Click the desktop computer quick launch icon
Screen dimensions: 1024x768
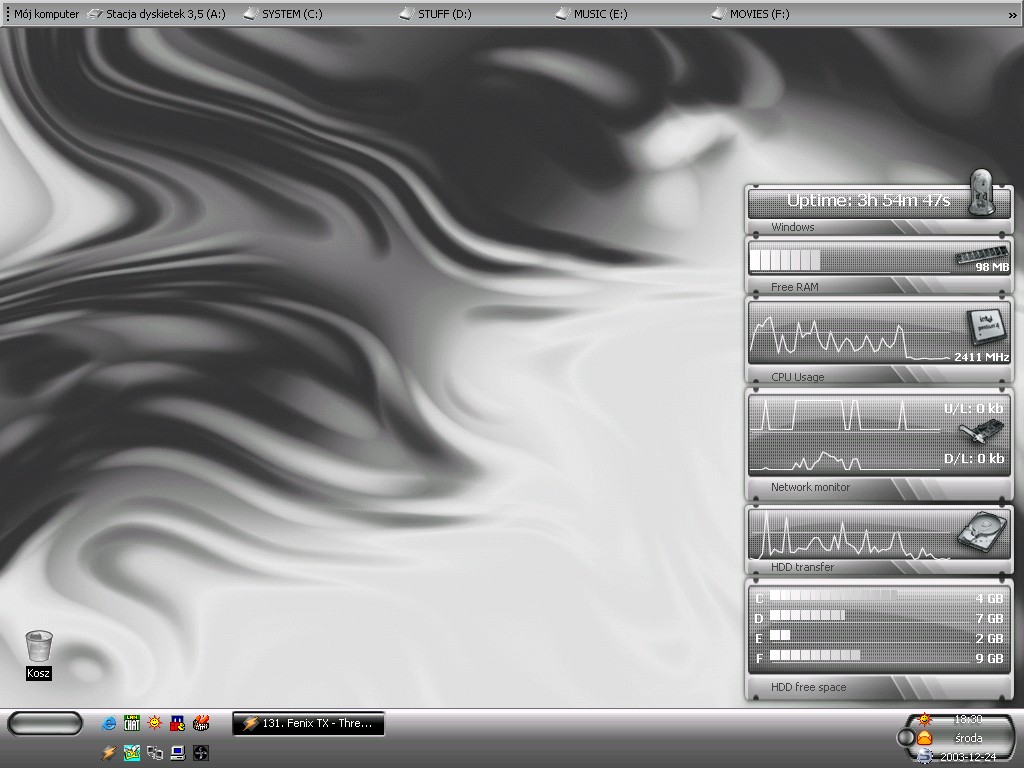pos(178,753)
